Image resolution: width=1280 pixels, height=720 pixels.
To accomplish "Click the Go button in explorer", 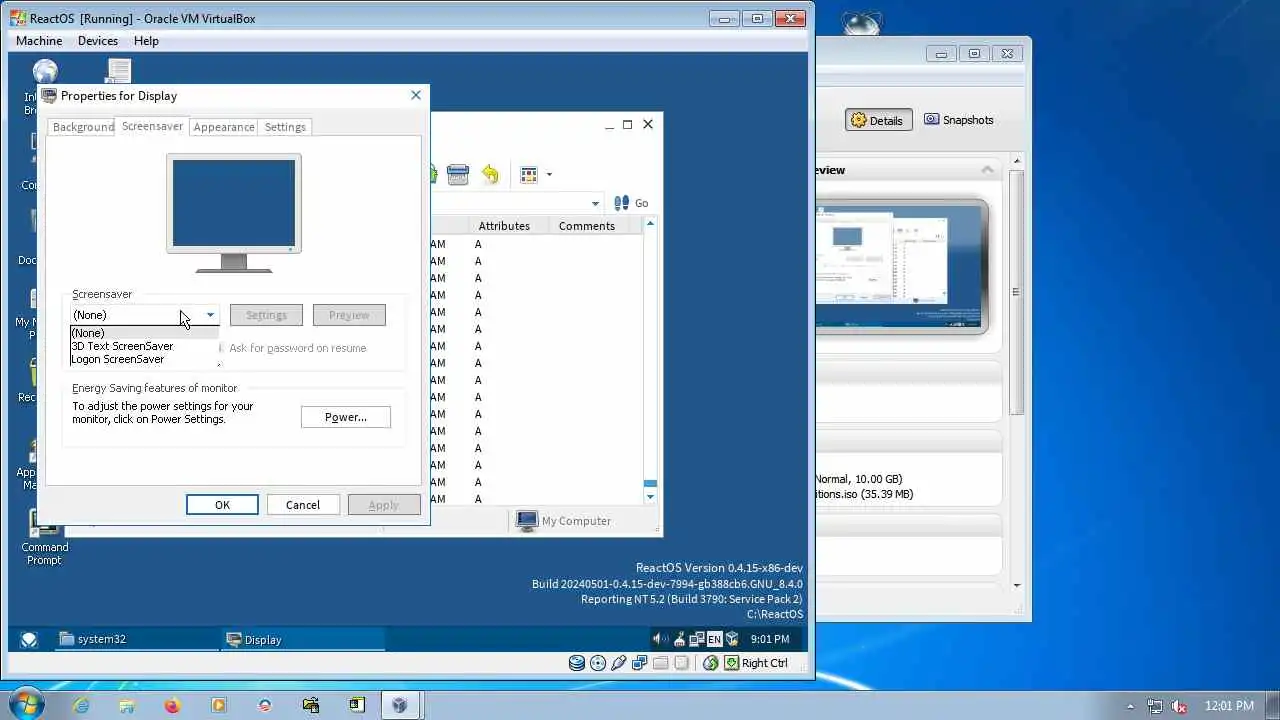I will coord(631,203).
